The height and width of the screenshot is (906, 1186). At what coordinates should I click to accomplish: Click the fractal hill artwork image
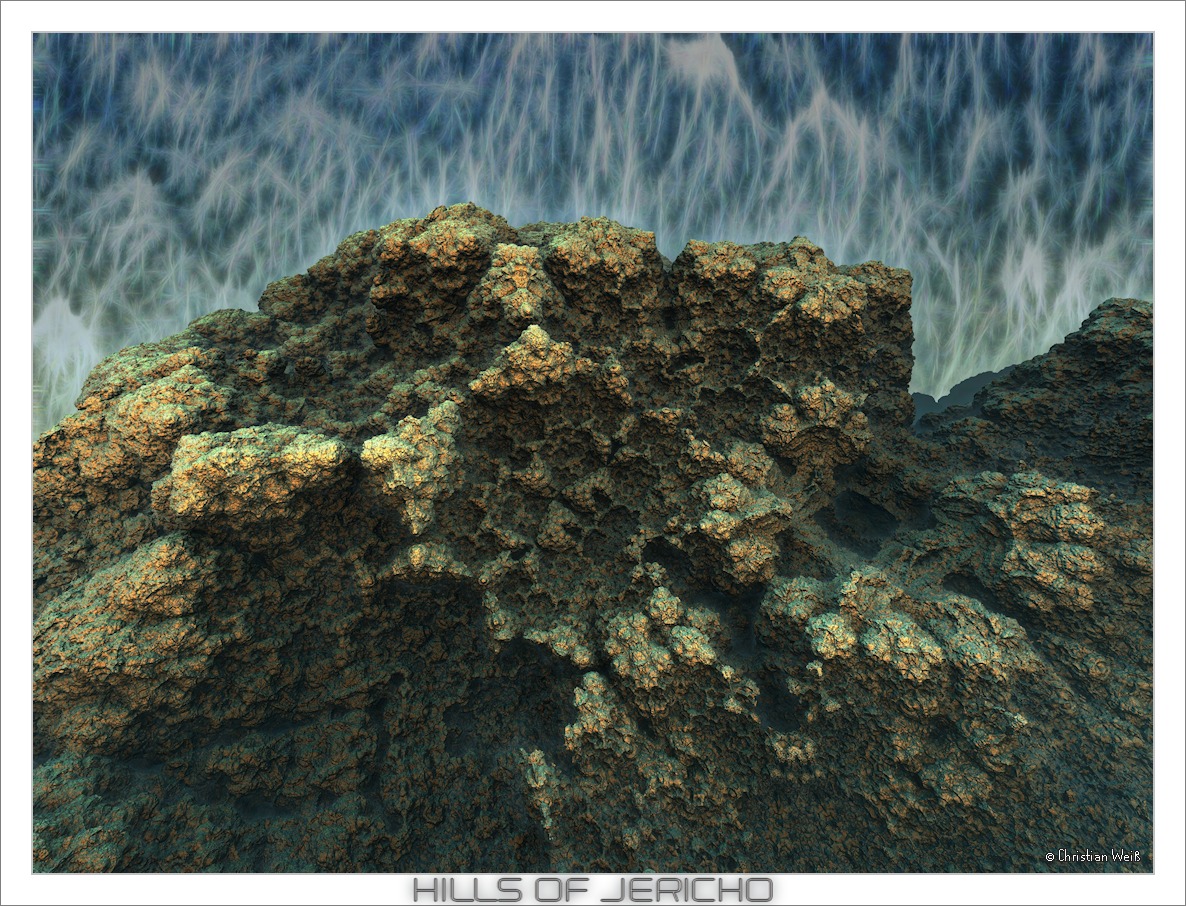(593, 452)
